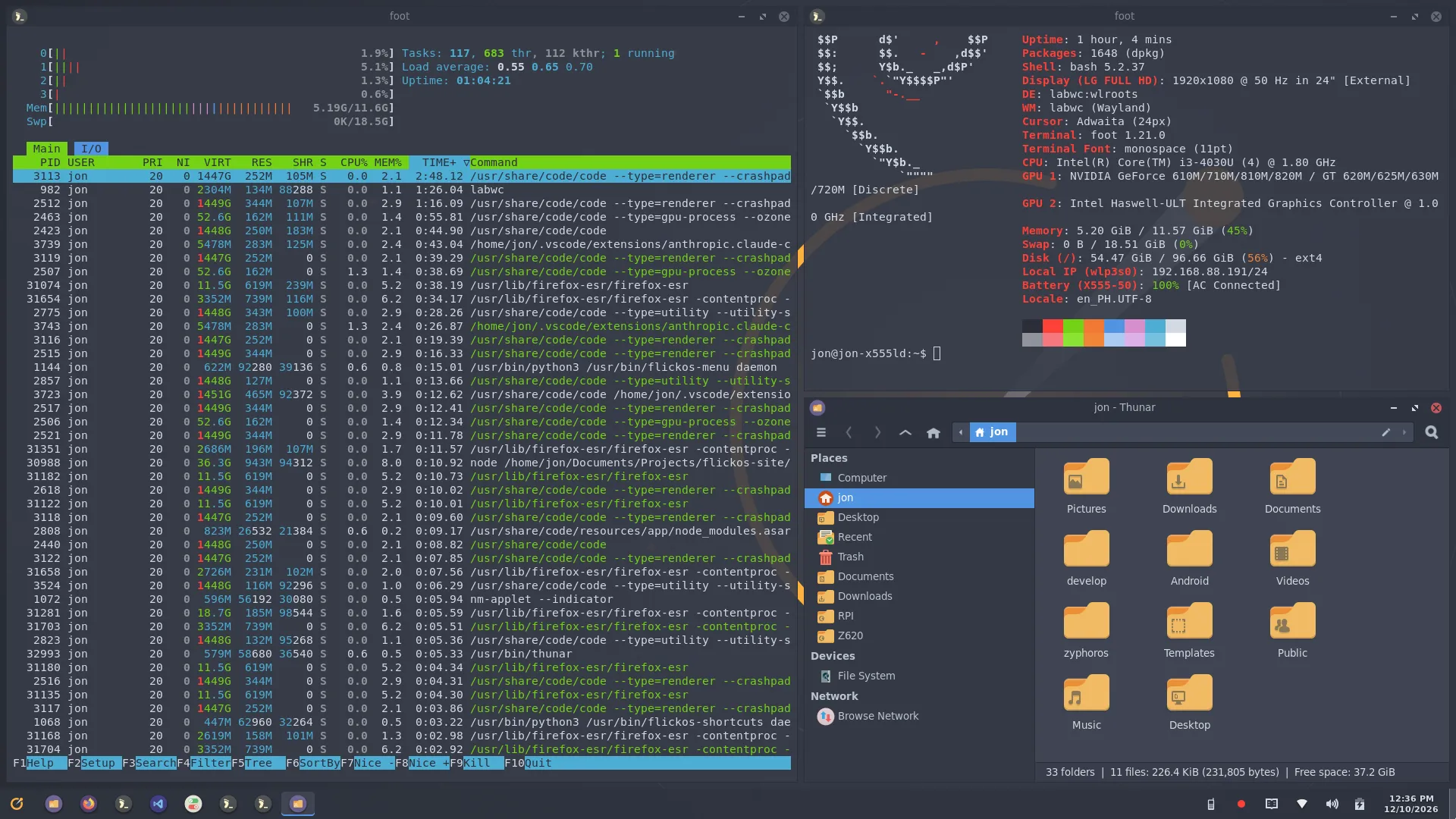
Task: Open the Pictures folder
Action: (1086, 486)
